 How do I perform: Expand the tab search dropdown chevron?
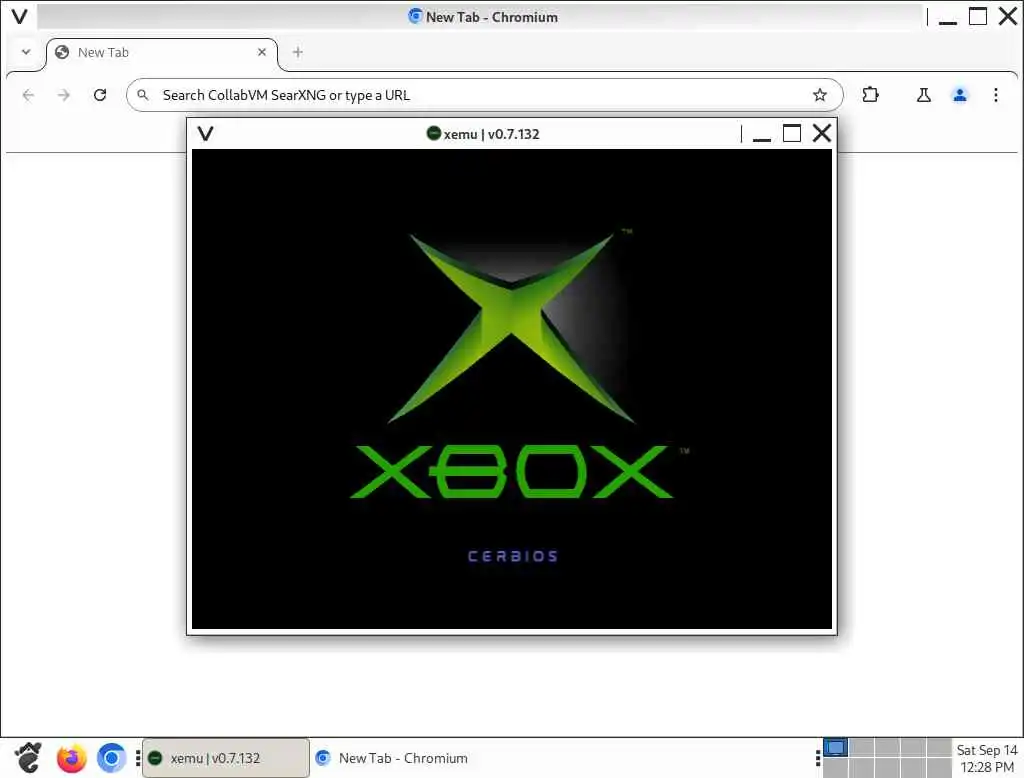coord(25,52)
